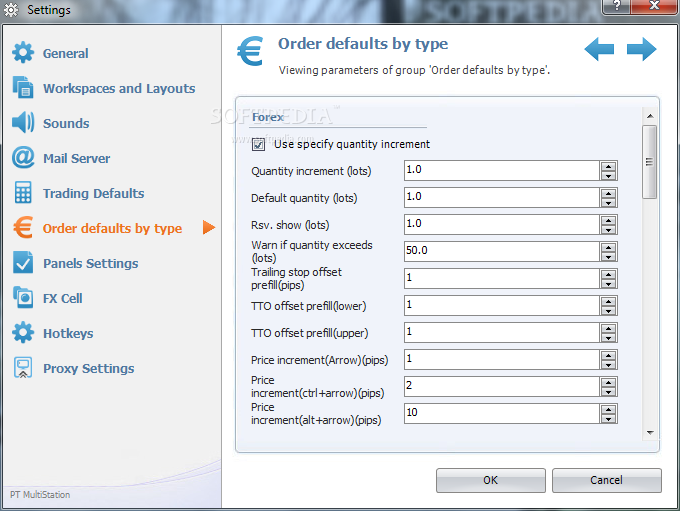Image resolution: width=680 pixels, height=511 pixels.
Task: Click the FX Cell icon
Action: click(x=23, y=298)
